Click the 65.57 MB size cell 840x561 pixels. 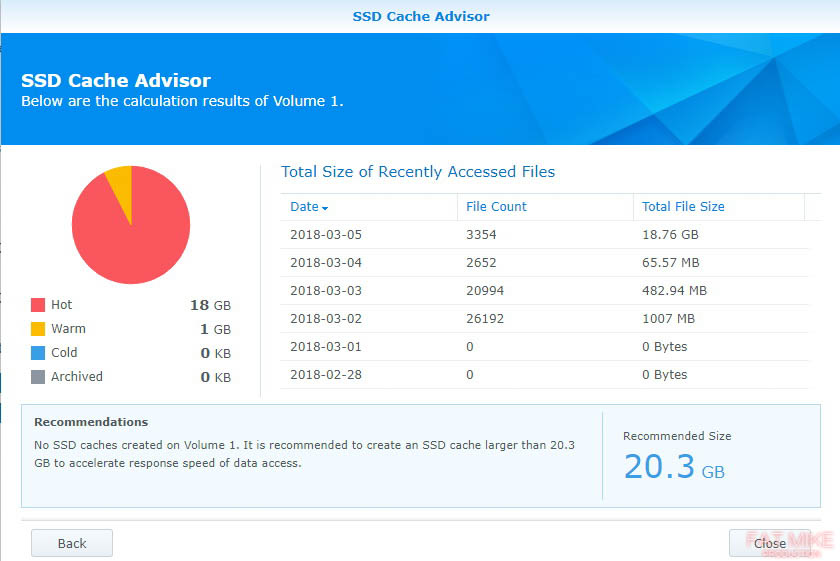click(x=671, y=263)
